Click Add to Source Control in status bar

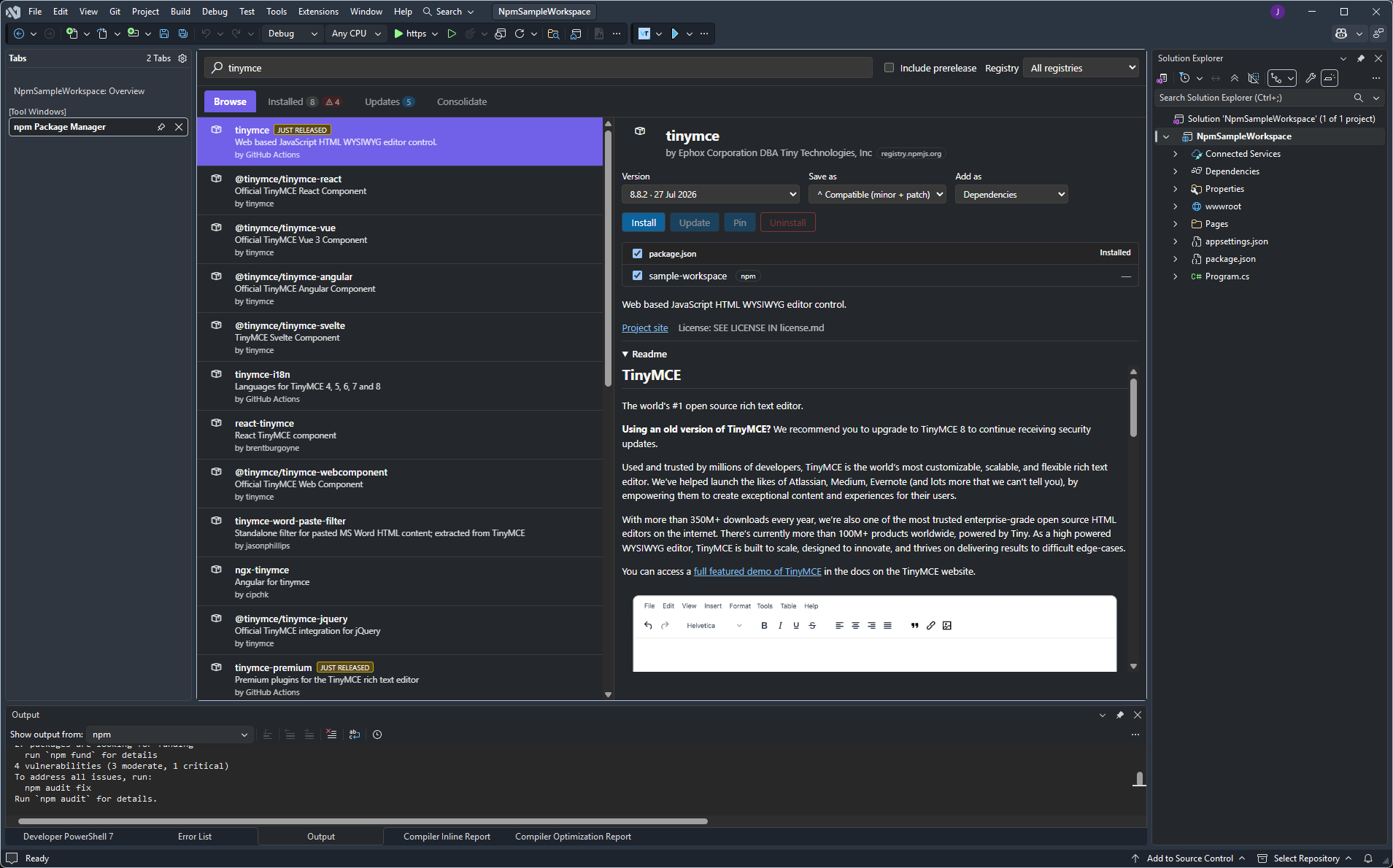point(1189,859)
